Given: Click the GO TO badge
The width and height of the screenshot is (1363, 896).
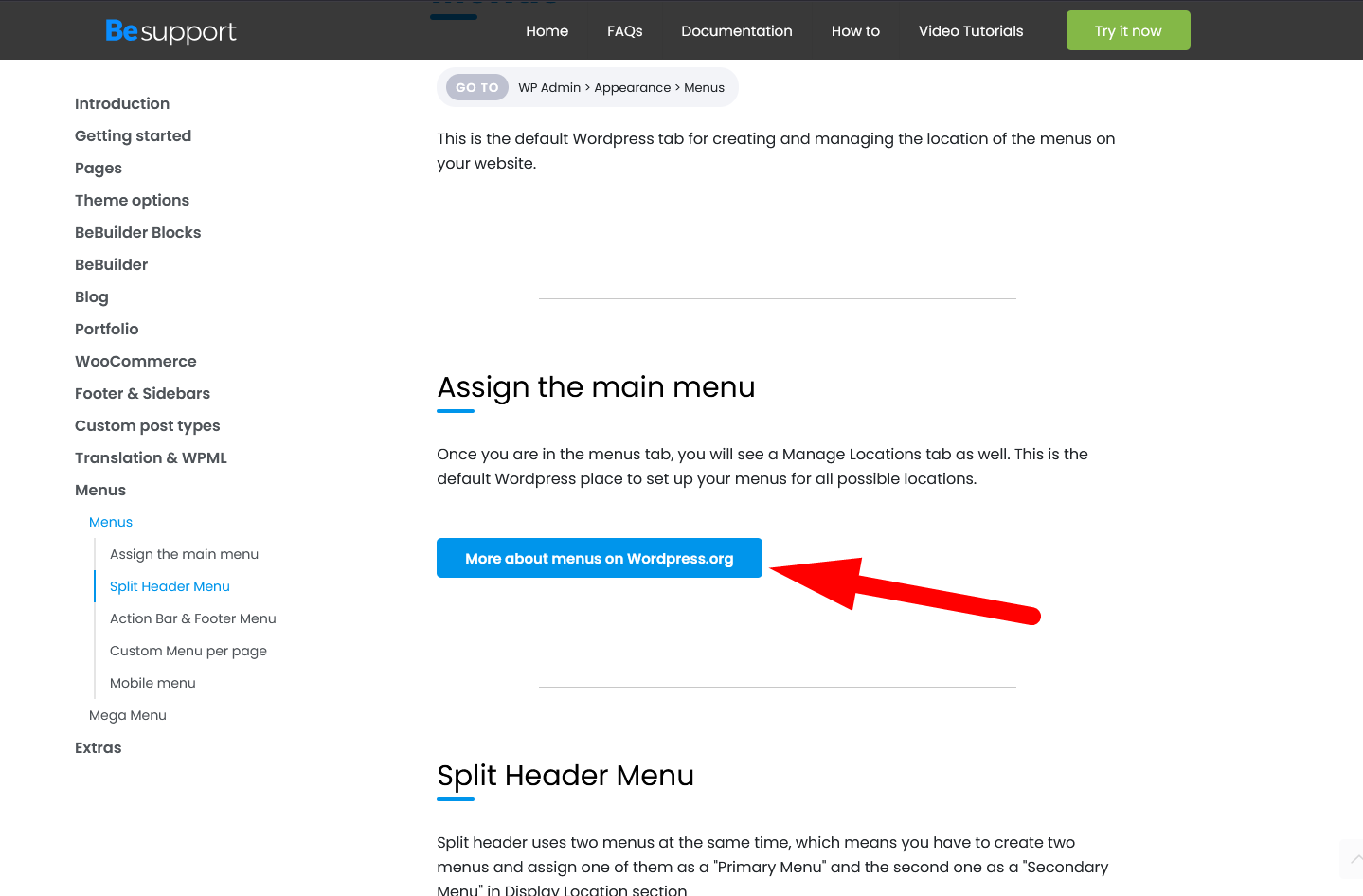Looking at the screenshot, I should click(x=477, y=87).
